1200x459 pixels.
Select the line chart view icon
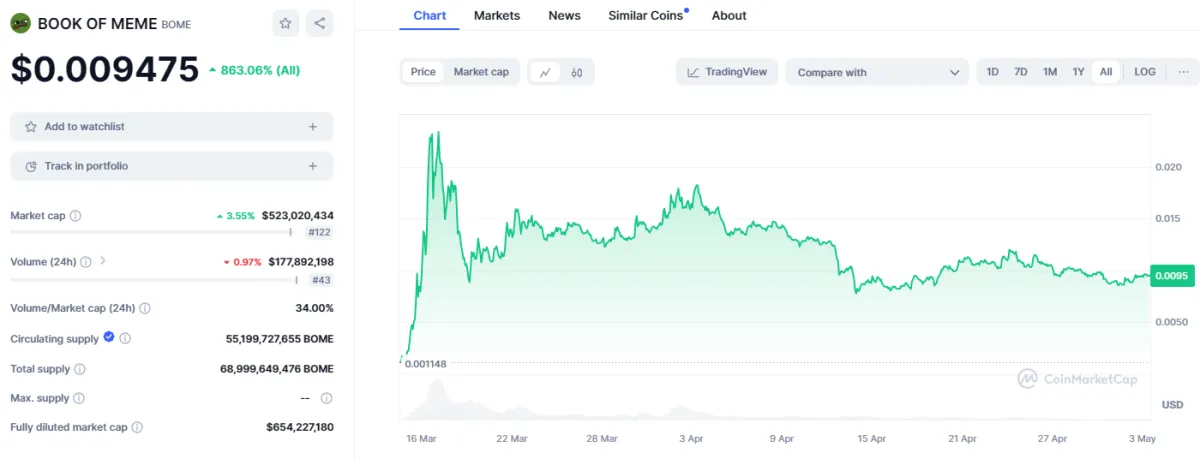(545, 72)
